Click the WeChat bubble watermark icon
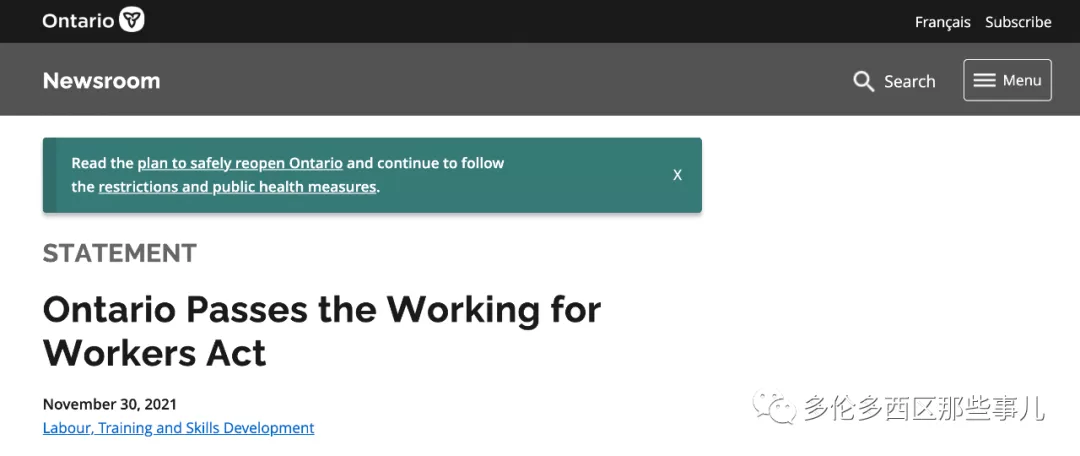Image resolution: width=1080 pixels, height=456 pixels. (x=775, y=407)
